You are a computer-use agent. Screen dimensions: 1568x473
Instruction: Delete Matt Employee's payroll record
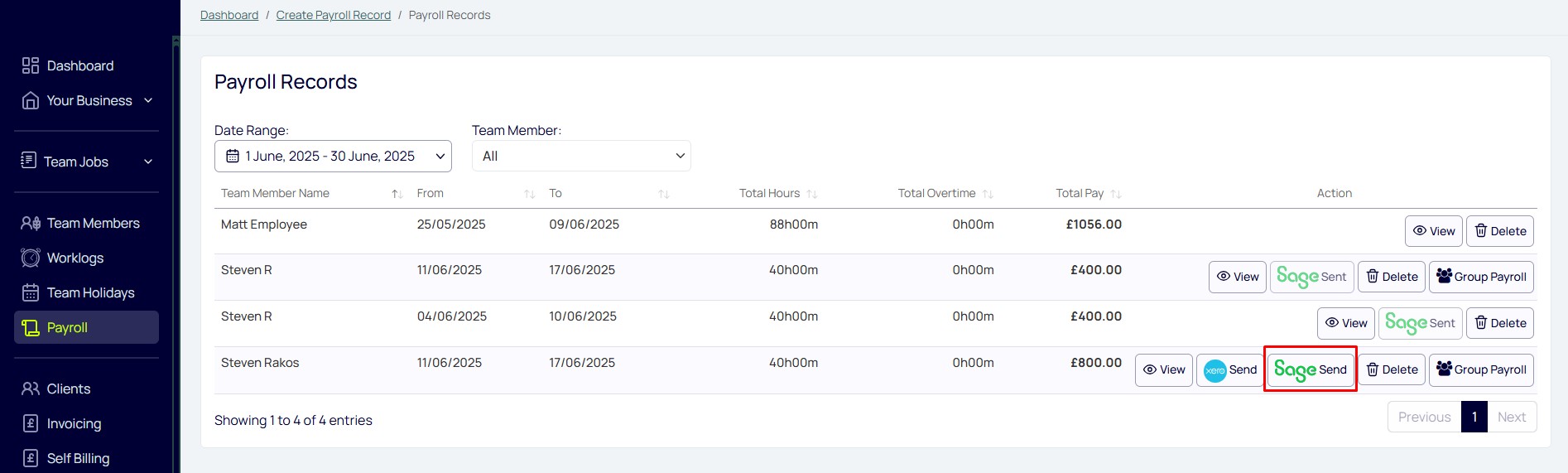pos(1500,231)
